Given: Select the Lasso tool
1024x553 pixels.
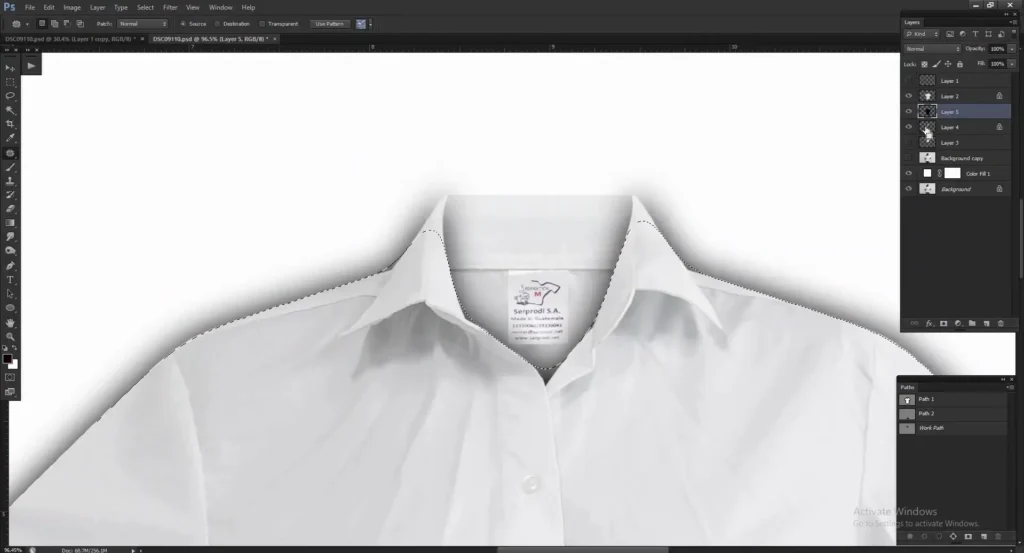Looking at the screenshot, I should pos(10,96).
